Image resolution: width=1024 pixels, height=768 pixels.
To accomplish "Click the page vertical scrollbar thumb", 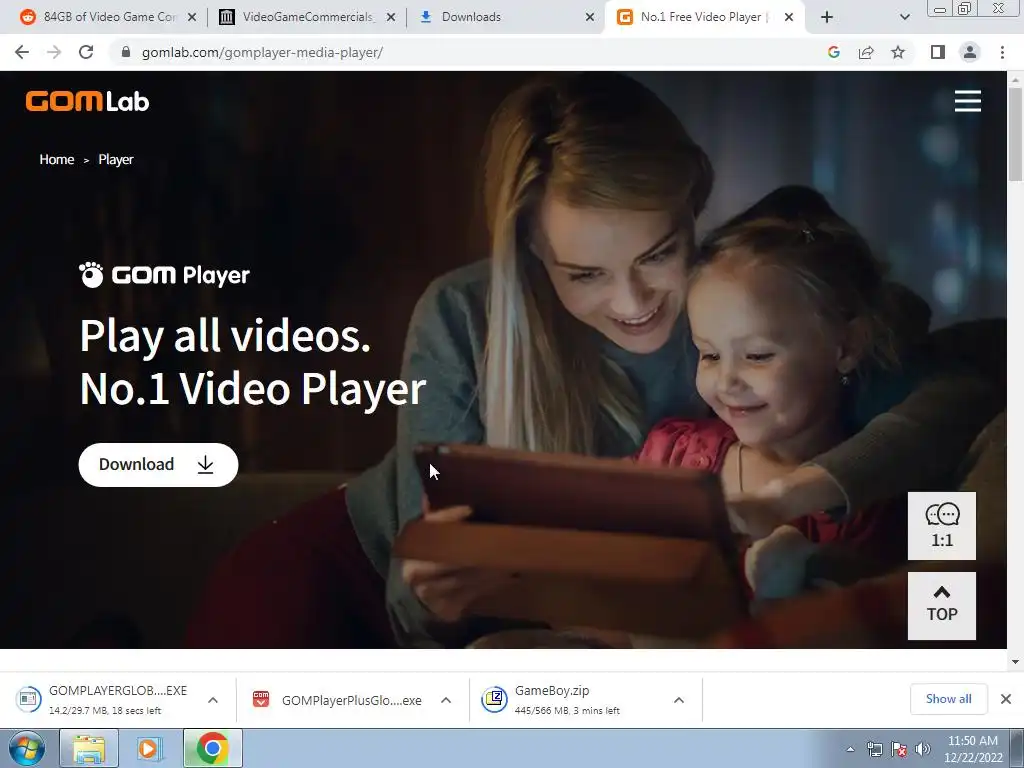I will [1015, 134].
